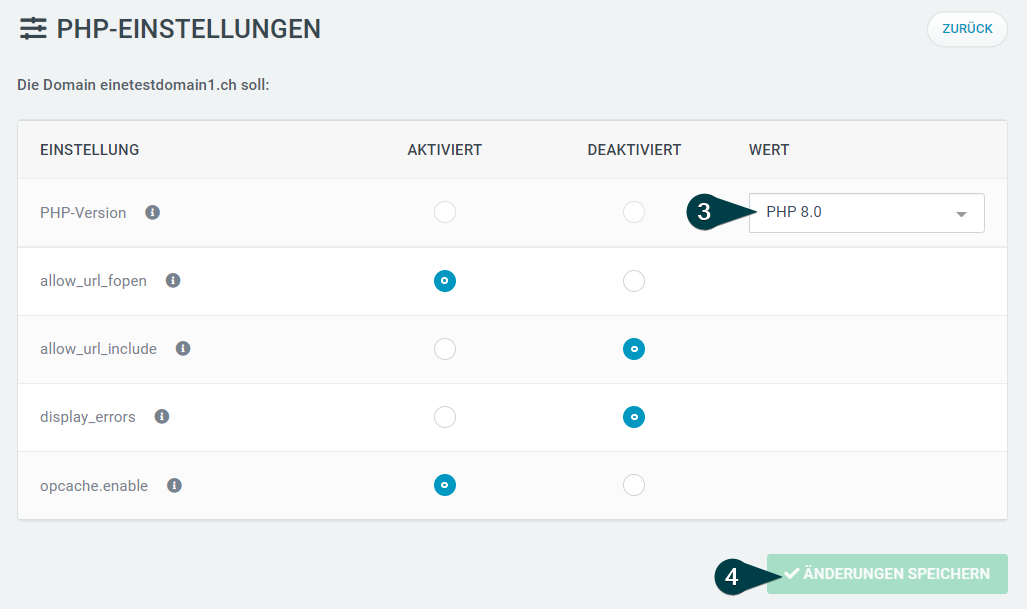Open info tooltip for allow_url_fopen
This screenshot has width=1027, height=609.
tap(173, 280)
